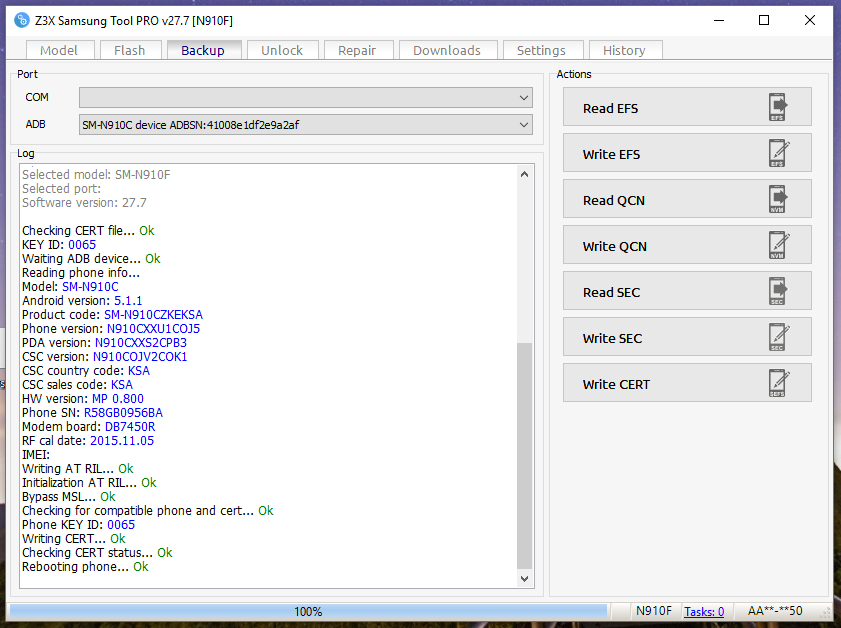Click the Writing CERT... Ok line
The height and width of the screenshot is (628, 841).
(73, 538)
